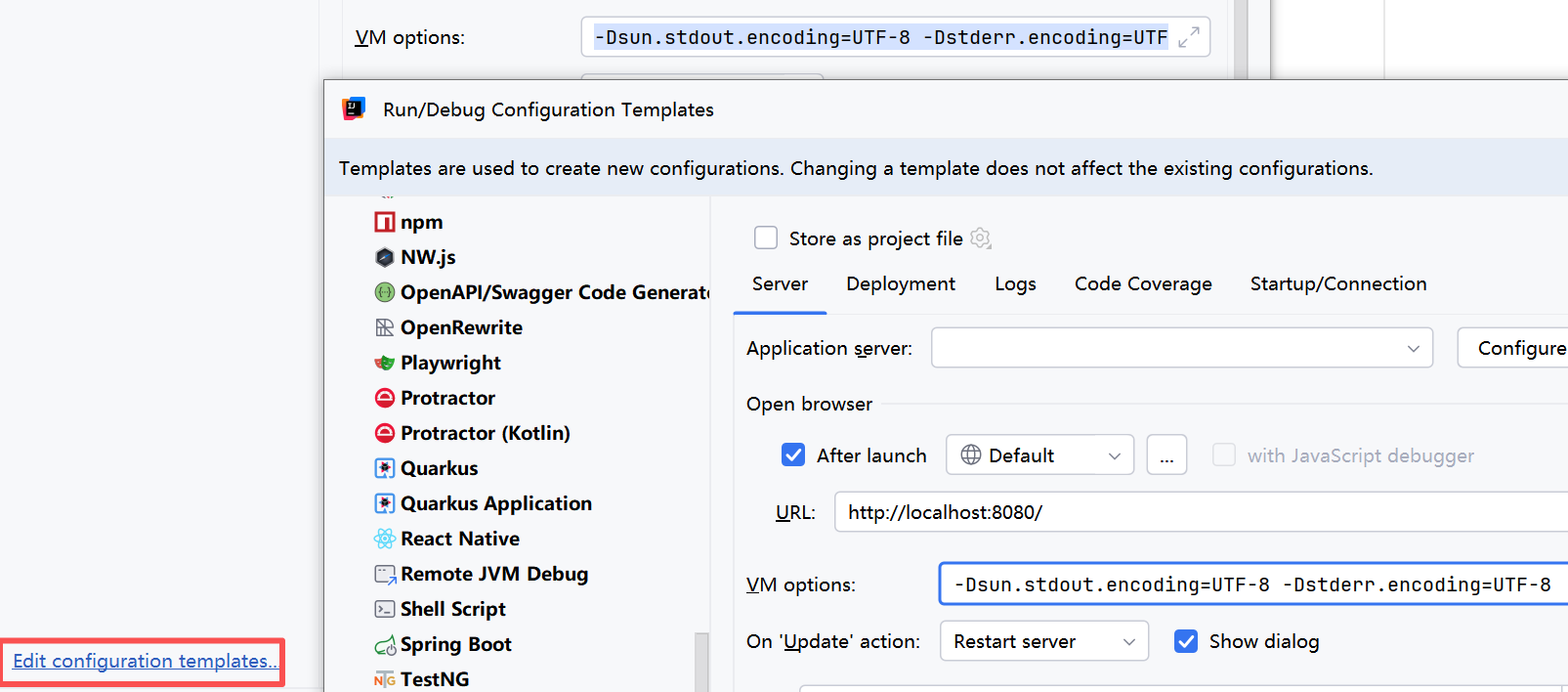Click the NW.js hexagon icon

click(385, 258)
